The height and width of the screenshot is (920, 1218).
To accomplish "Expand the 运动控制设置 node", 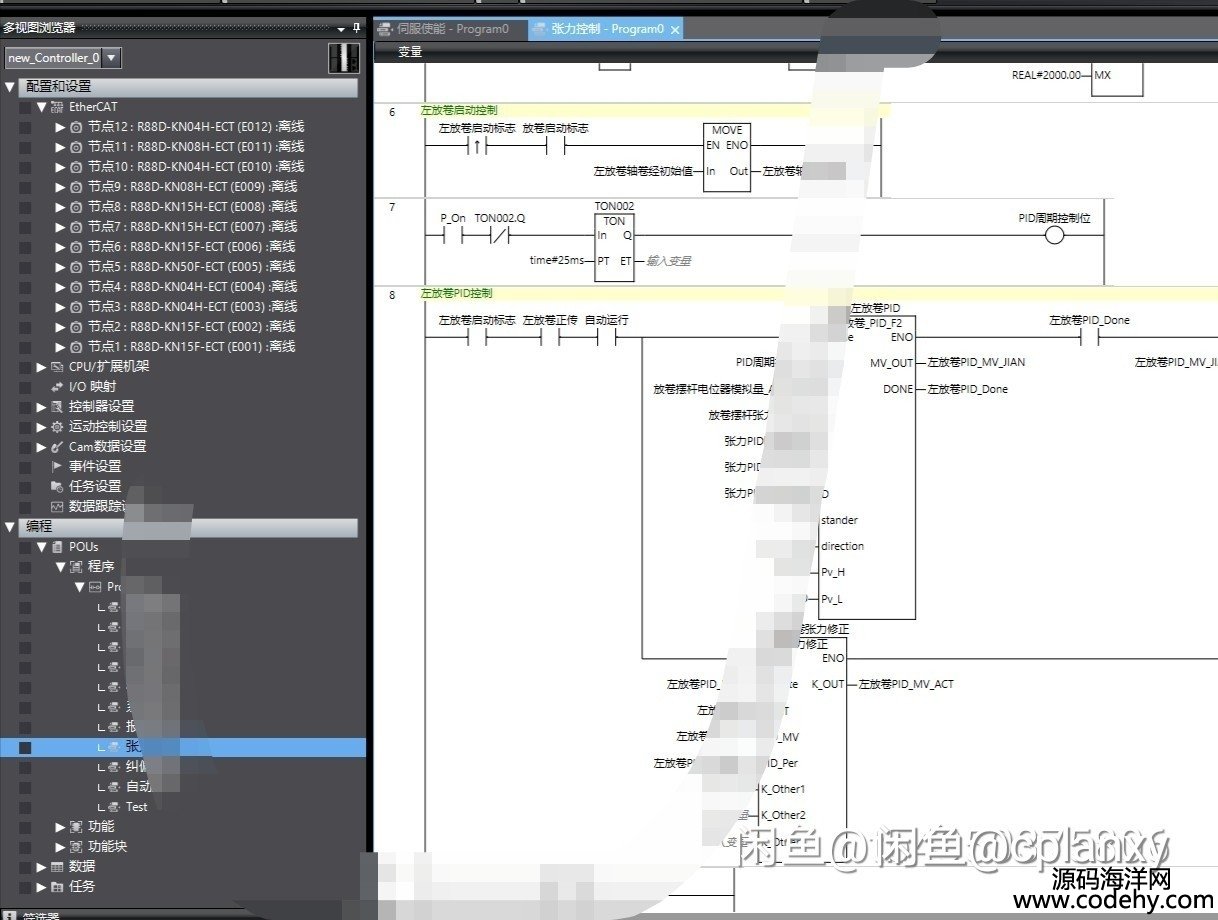I will point(41,427).
